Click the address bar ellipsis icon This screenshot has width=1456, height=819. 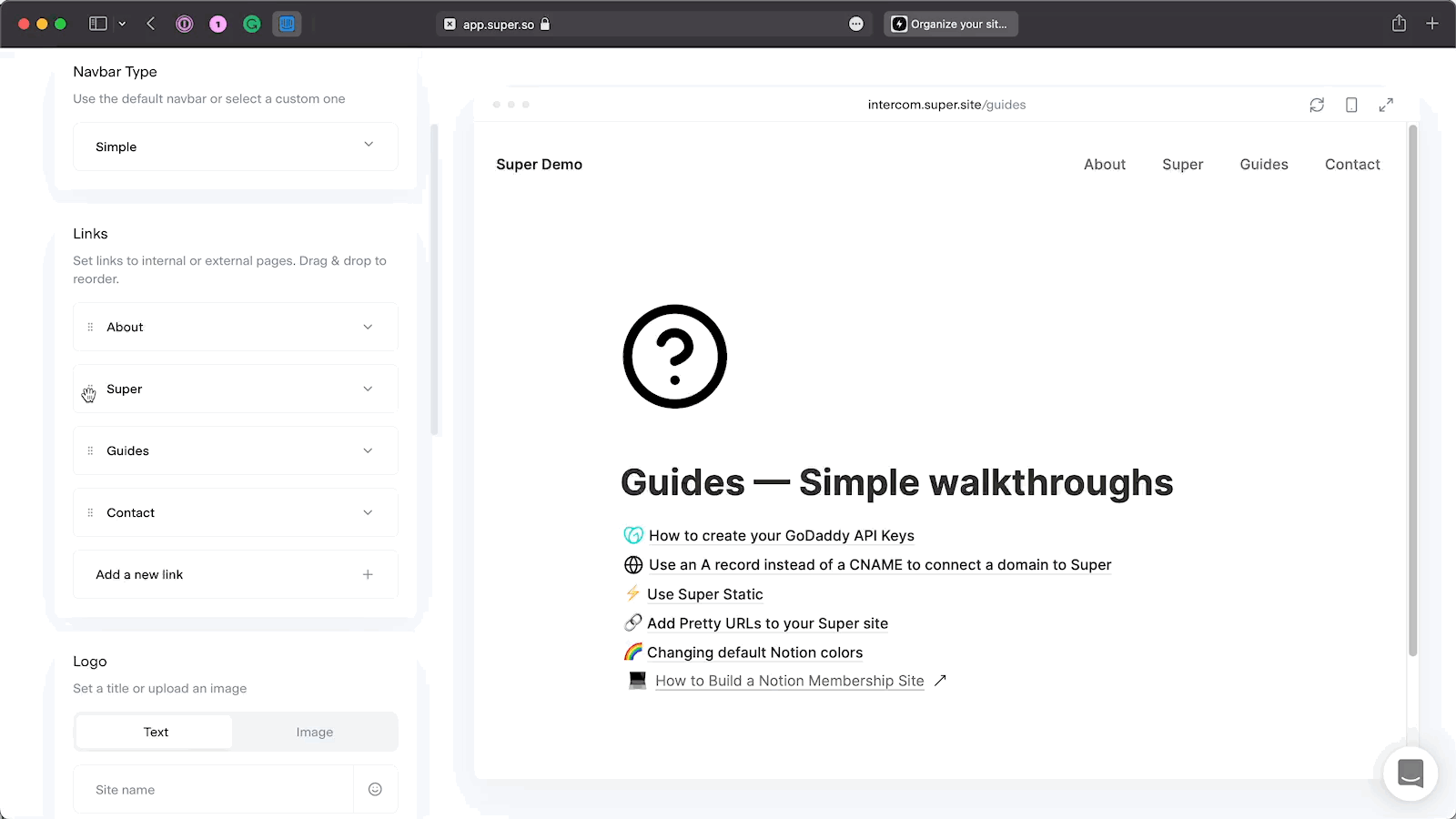pyautogui.click(x=856, y=25)
